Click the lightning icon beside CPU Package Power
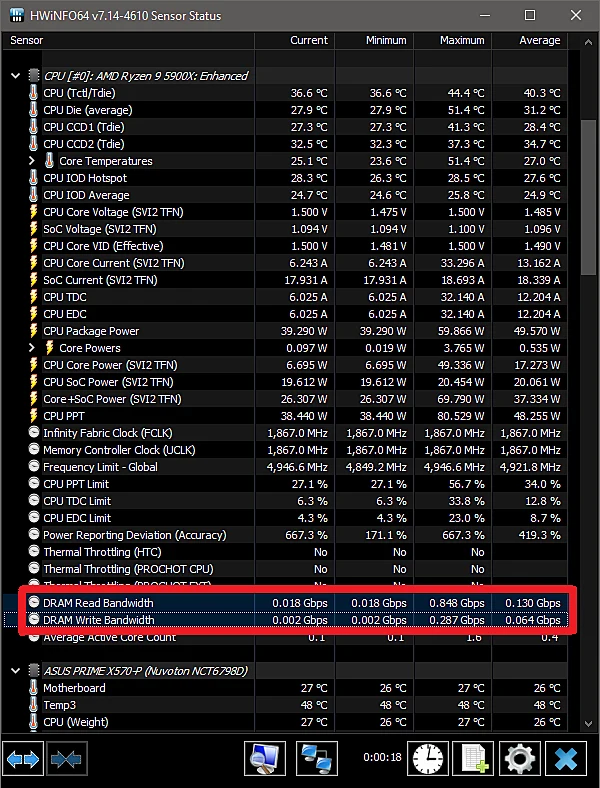Image resolution: width=600 pixels, height=788 pixels. pyautogui.click(x=33, y=331)
